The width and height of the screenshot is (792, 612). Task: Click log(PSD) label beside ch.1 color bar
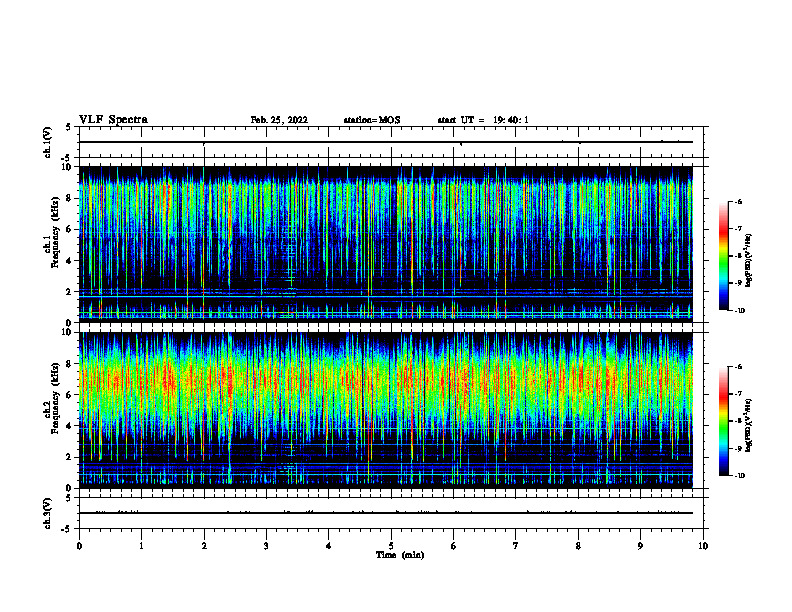748,260
